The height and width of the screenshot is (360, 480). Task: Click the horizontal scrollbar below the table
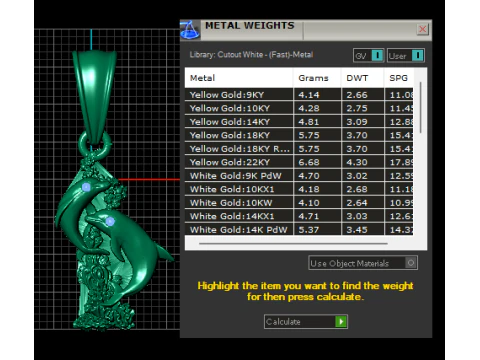pos(293,244)
